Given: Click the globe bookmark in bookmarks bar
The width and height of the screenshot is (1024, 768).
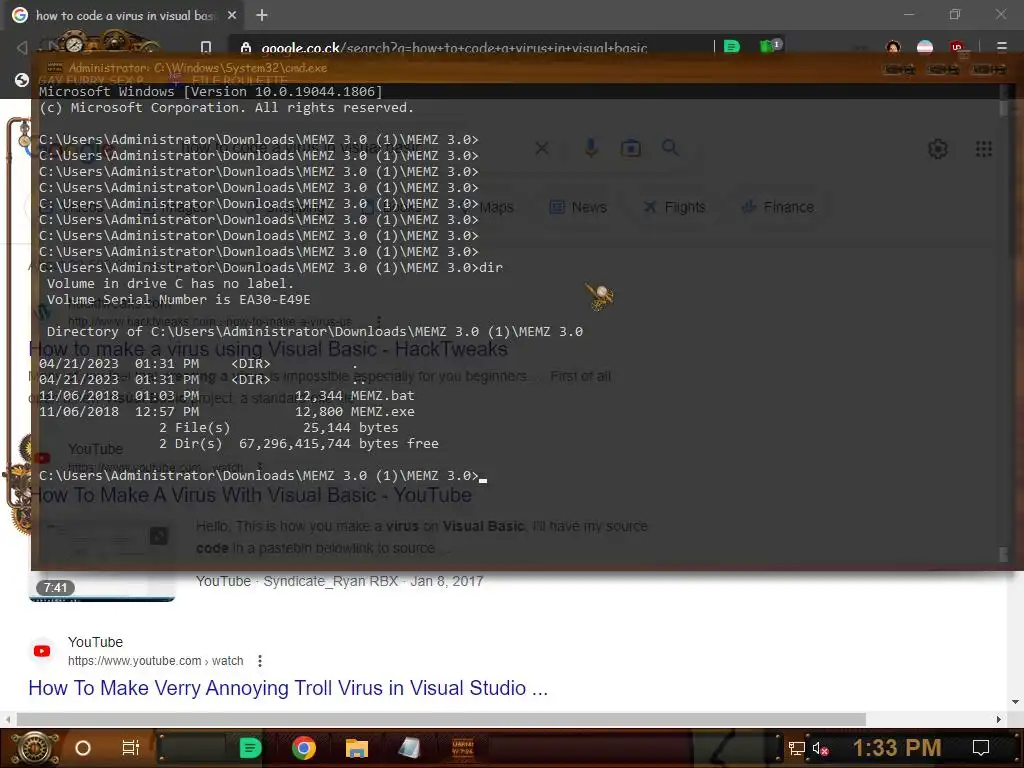Looking at the screenshot, I should [22, 80].
